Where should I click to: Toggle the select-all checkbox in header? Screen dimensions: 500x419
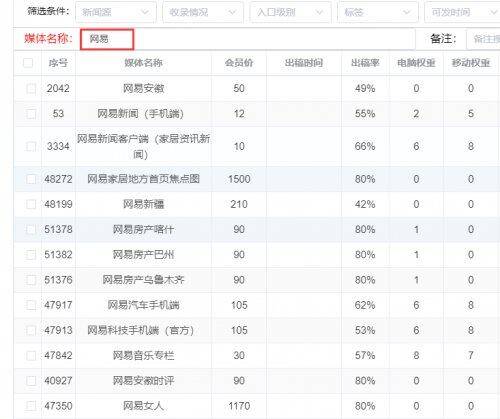28,63
